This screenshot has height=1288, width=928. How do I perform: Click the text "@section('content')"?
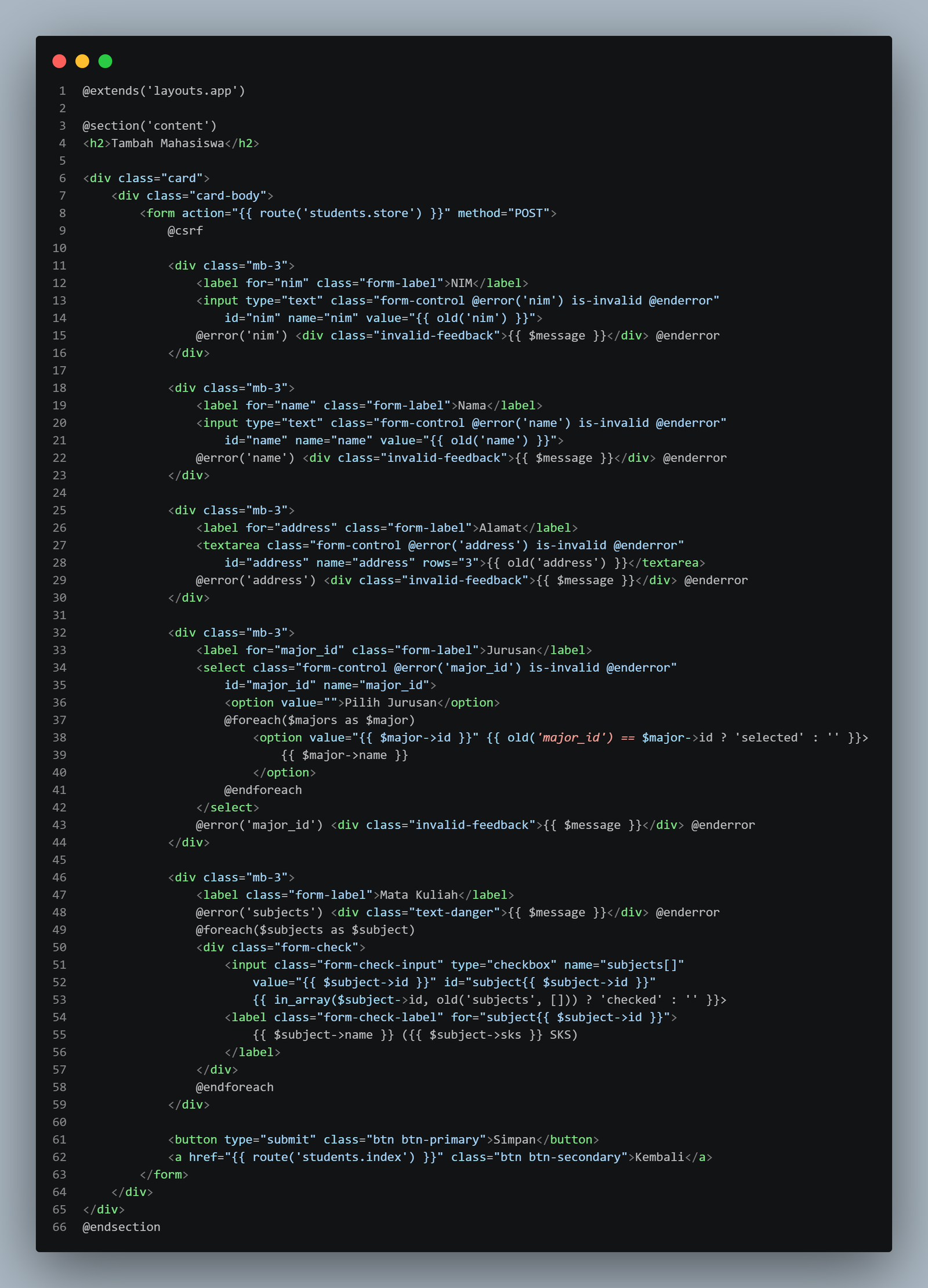click(x=150, y=126)
